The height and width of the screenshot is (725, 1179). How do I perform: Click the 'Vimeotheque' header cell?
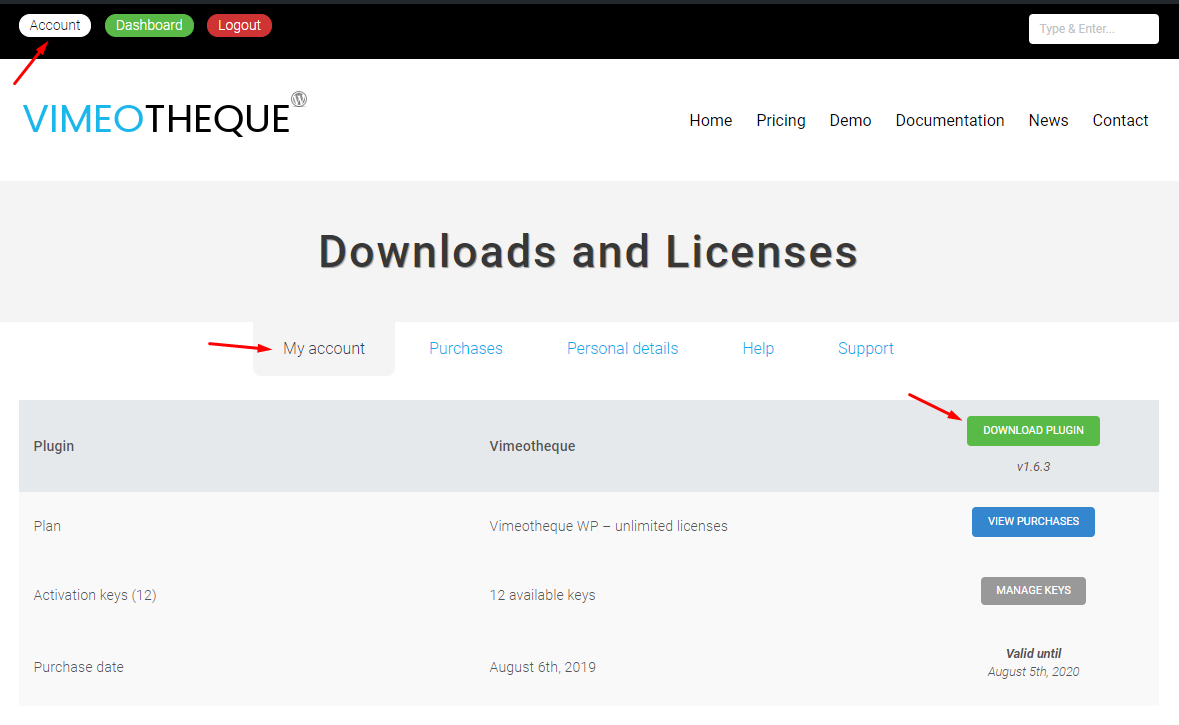click(x=532, y=446)
